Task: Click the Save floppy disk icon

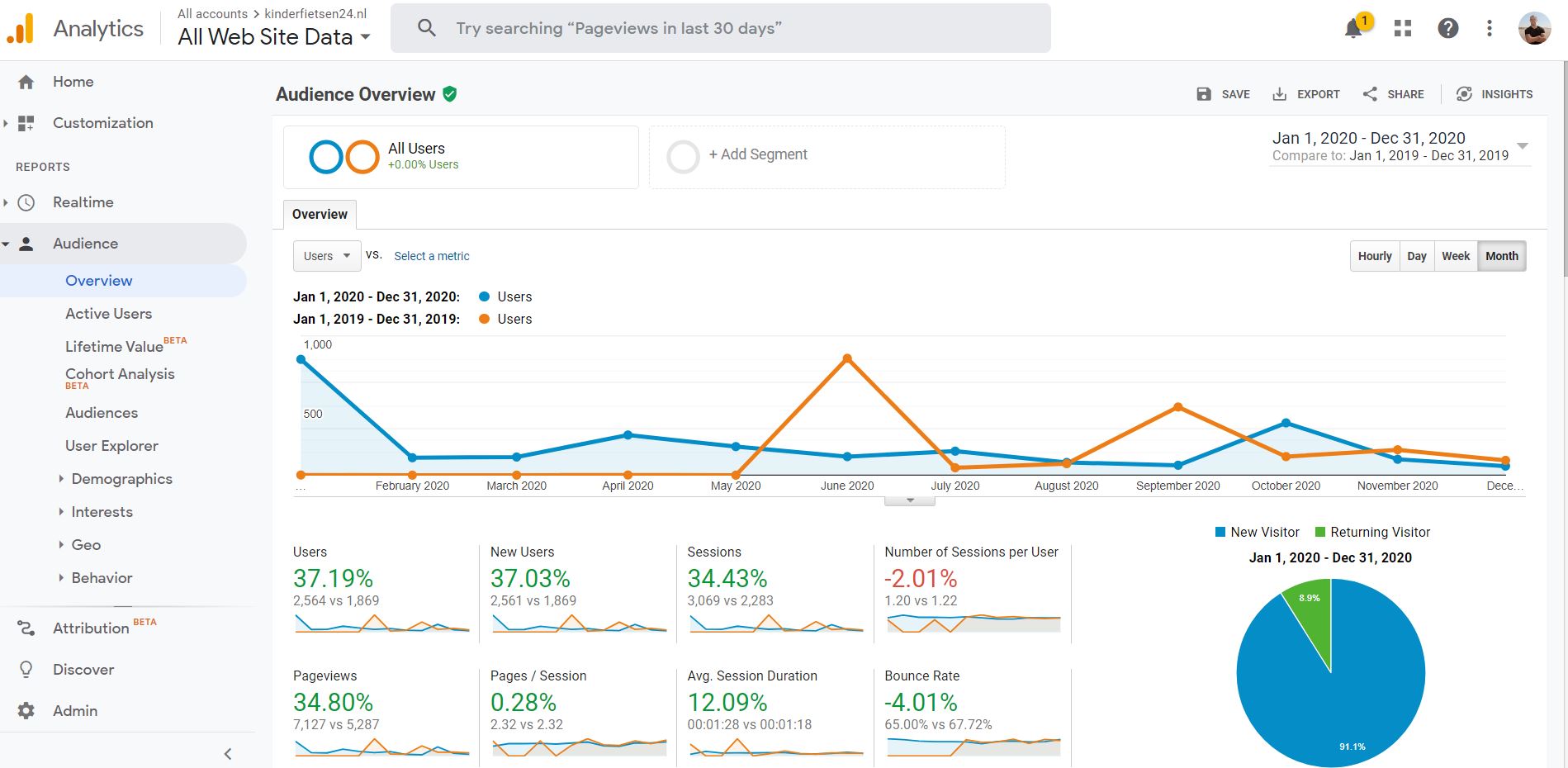Action: click(1204, 94)
